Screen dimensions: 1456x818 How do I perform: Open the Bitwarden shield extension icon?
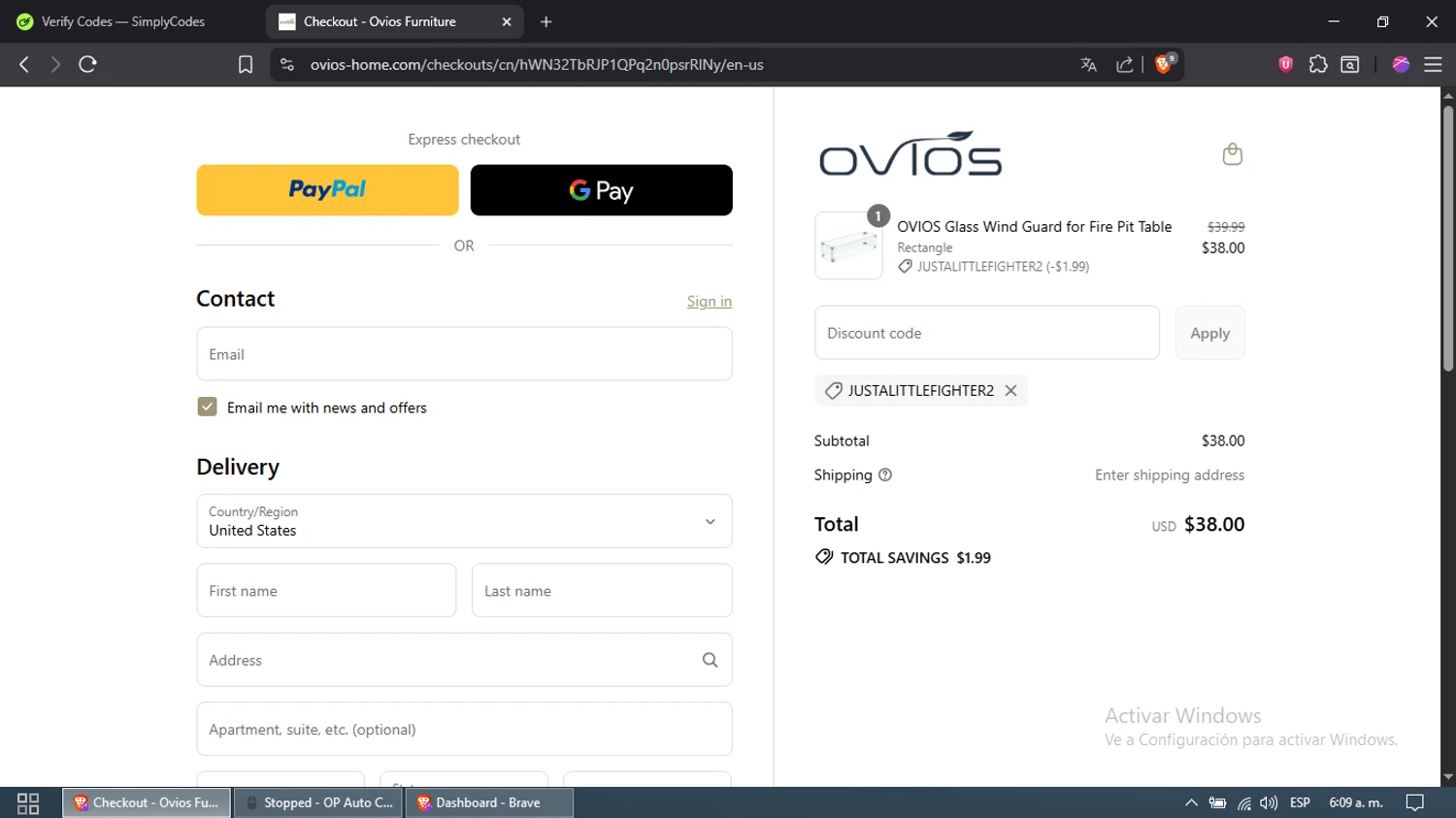pyautogui.click(x=1285, y=64)
